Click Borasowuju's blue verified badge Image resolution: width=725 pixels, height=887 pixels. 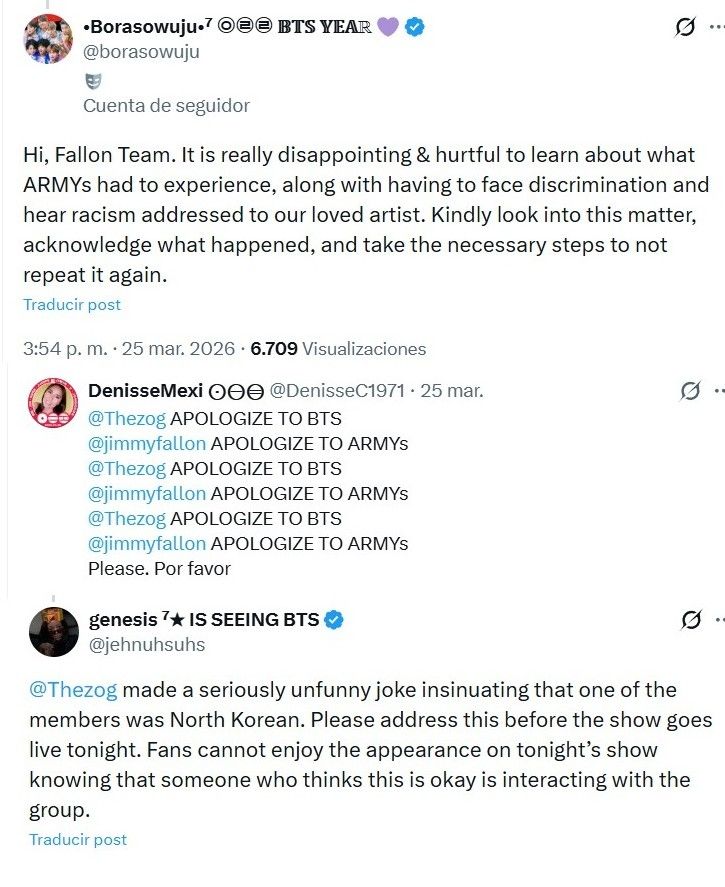pos(414,27)
